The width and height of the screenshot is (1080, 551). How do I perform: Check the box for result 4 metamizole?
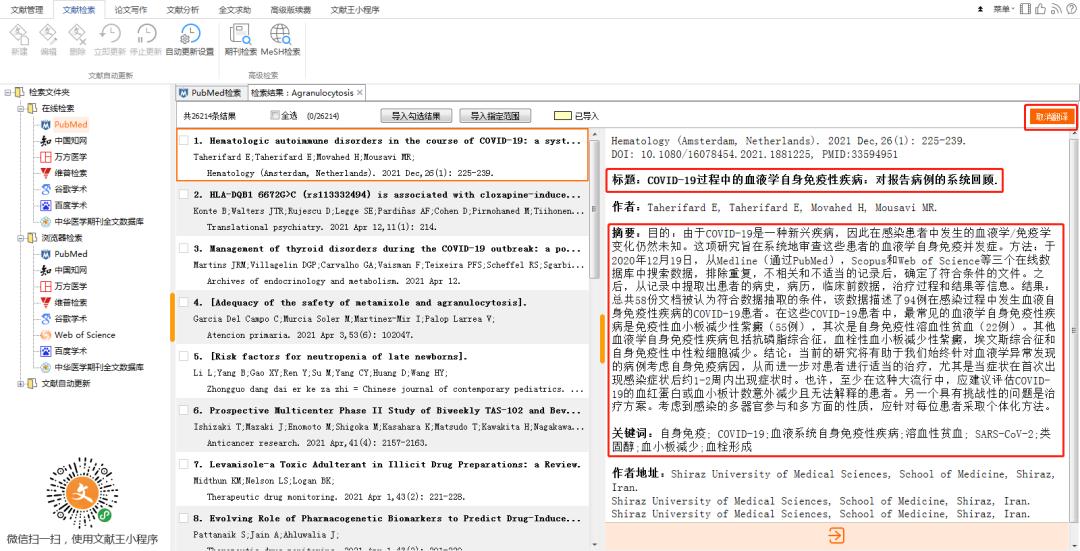(x=184, y=302)
